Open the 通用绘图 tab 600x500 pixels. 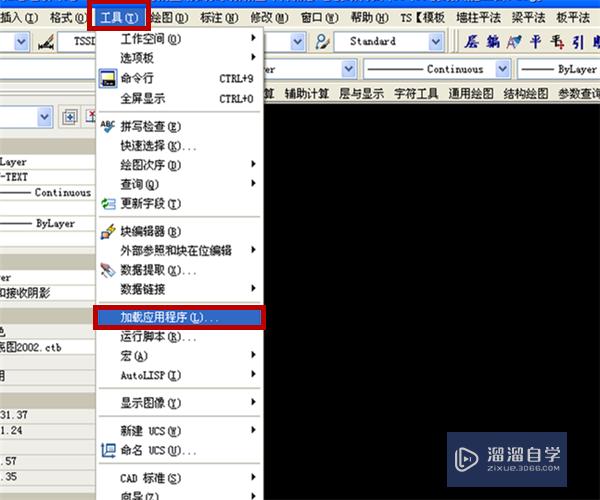[471, 93]
